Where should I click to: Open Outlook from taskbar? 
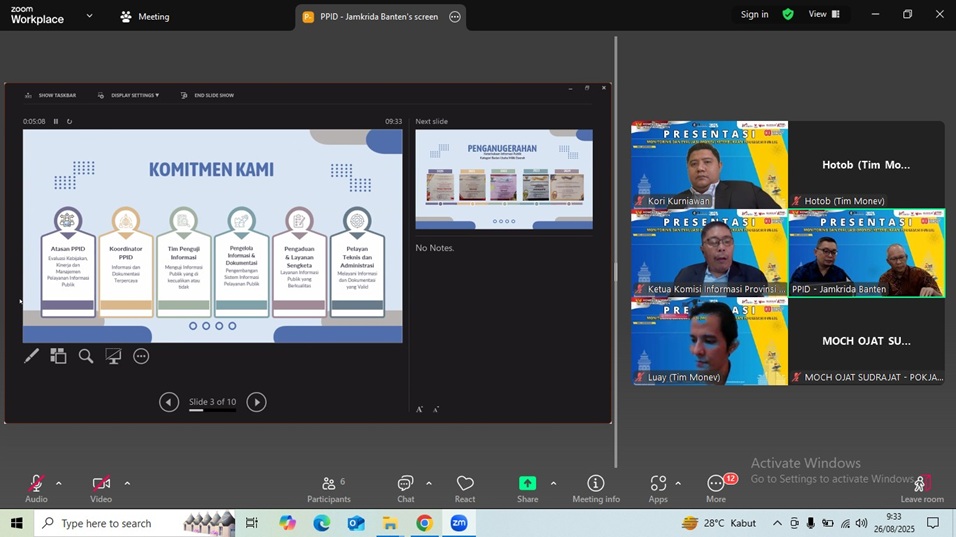356,523
